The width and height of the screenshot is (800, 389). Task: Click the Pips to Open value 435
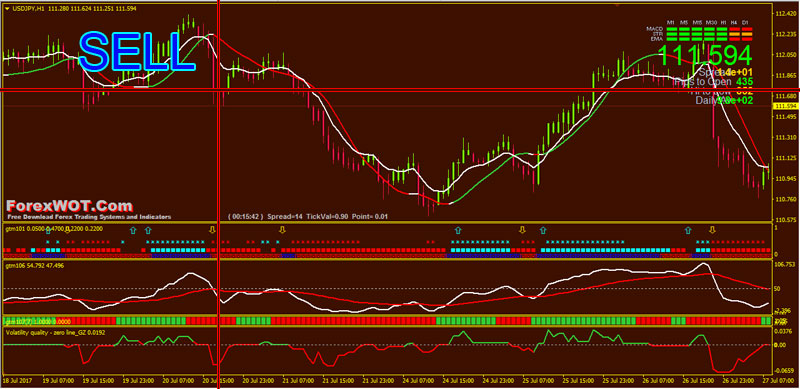744,82
